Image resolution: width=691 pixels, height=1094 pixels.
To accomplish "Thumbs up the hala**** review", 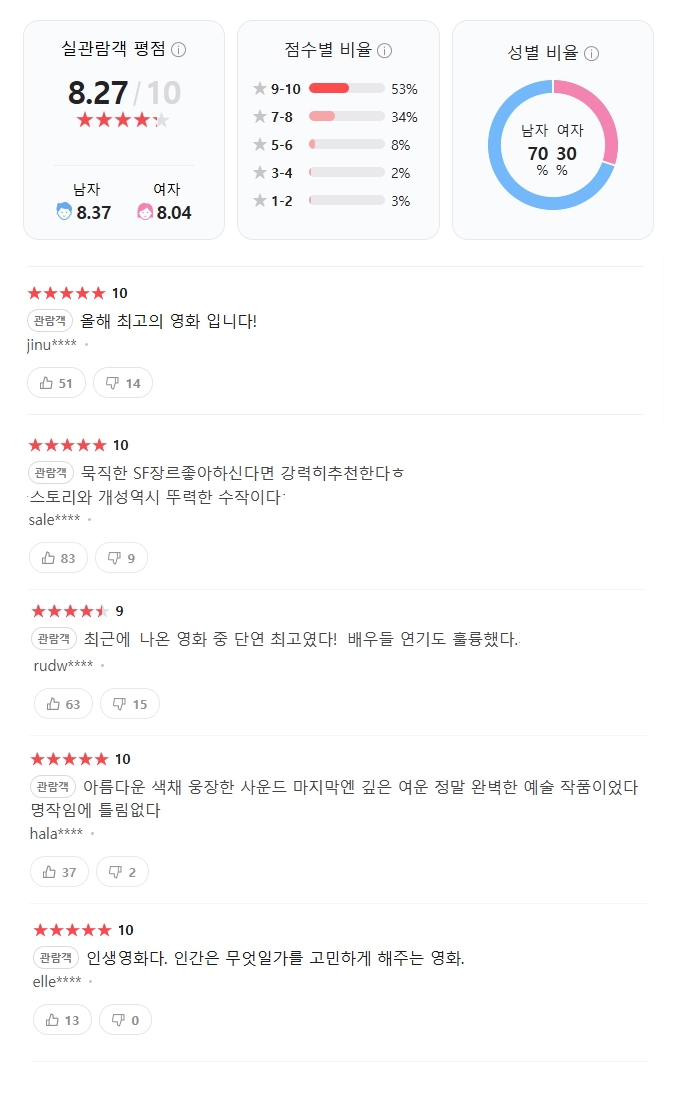I will tap(59, 872).
